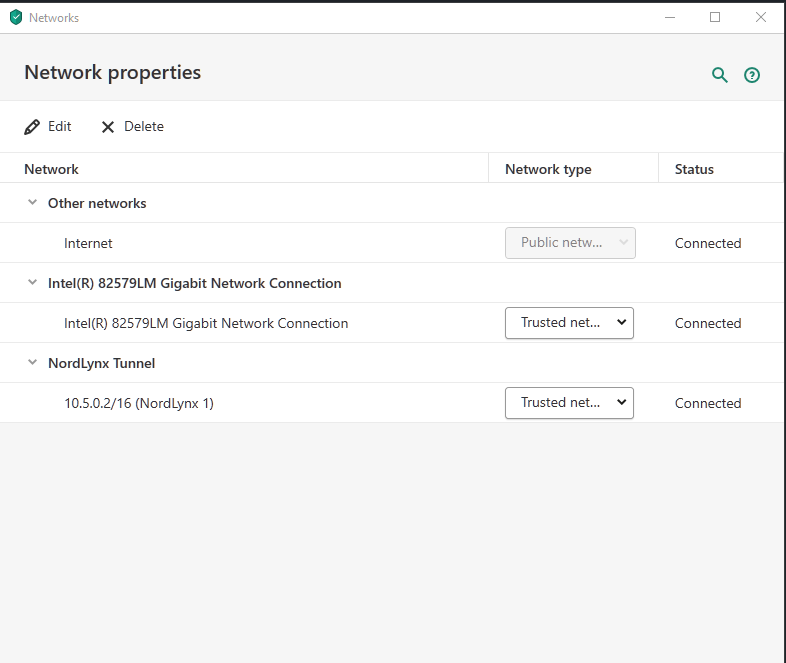Click the Kaspersky shield icon in title bar

(x=15, y=17)
